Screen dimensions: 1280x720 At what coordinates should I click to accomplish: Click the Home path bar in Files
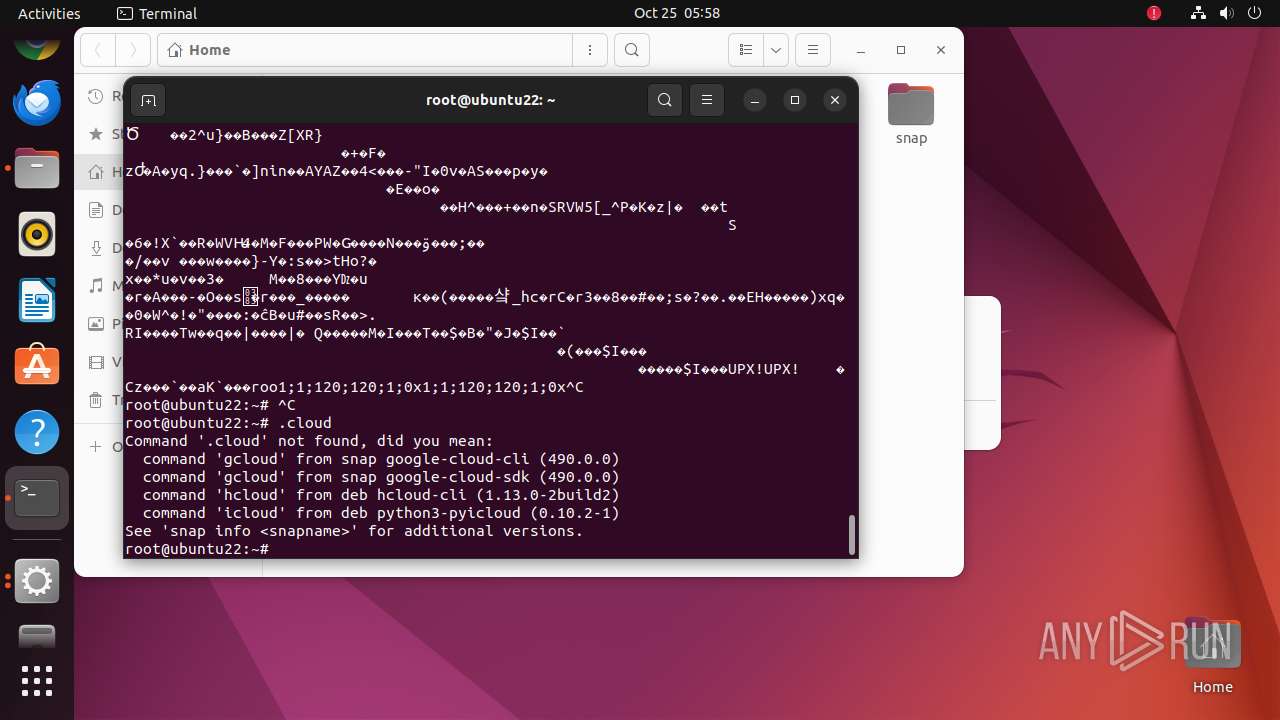point(365,50)
